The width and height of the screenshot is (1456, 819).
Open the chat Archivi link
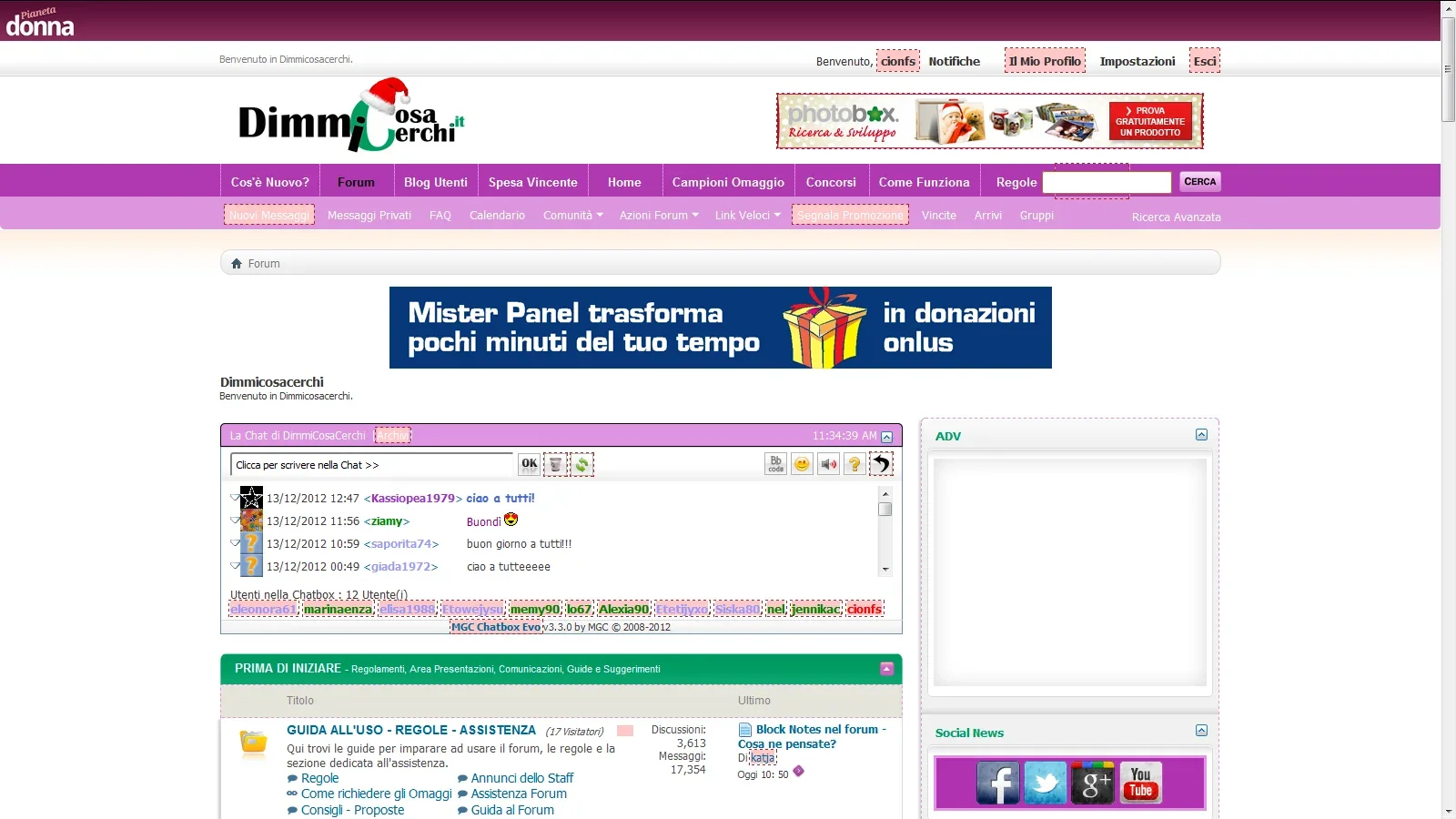(393, 436)
